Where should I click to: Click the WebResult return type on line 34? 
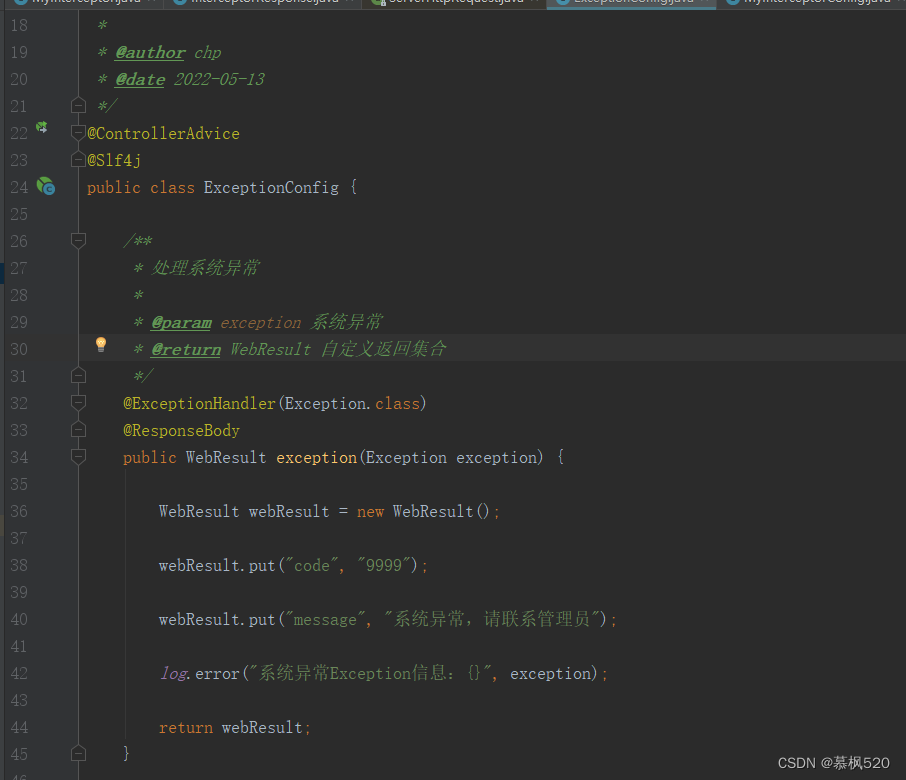(x=226, y=458)
